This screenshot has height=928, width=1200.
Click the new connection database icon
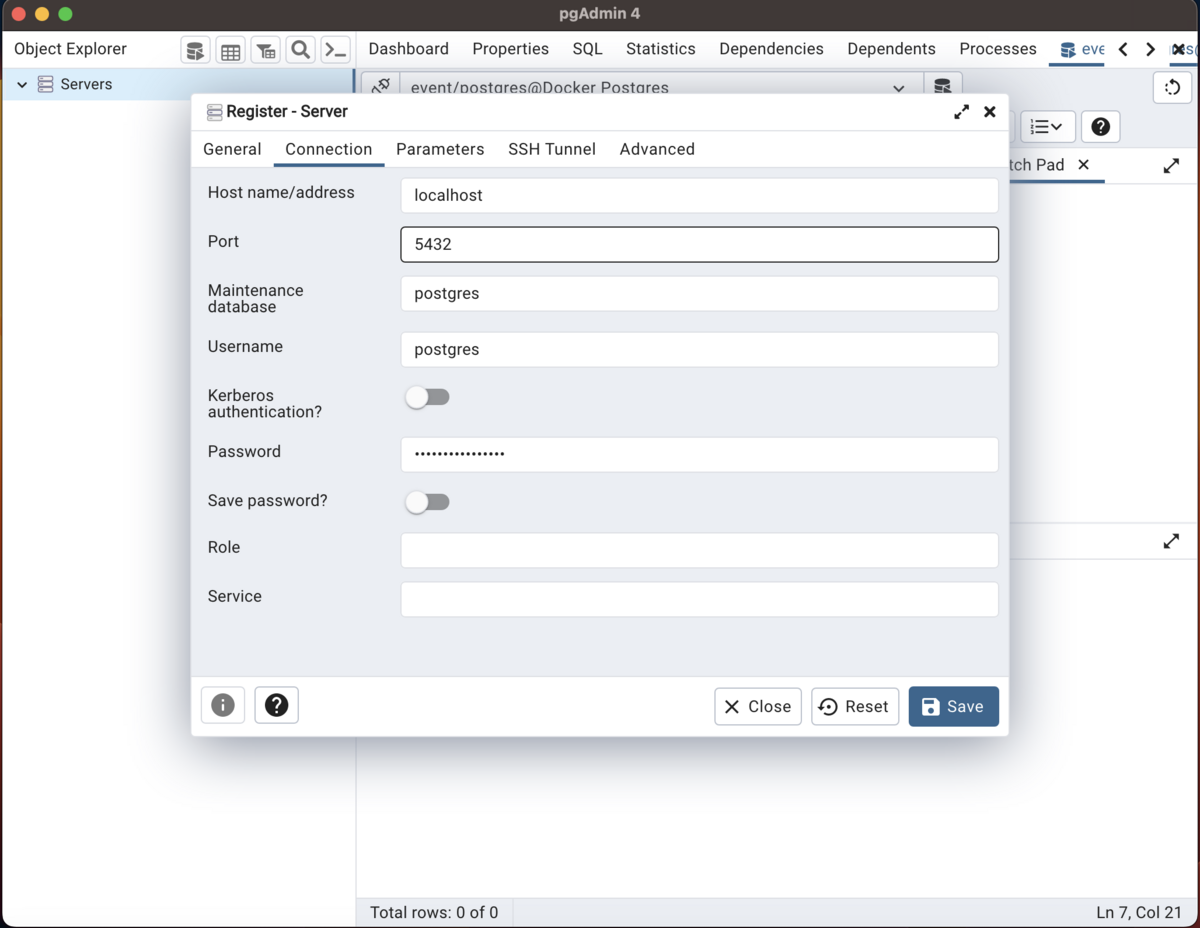[942, 86]
